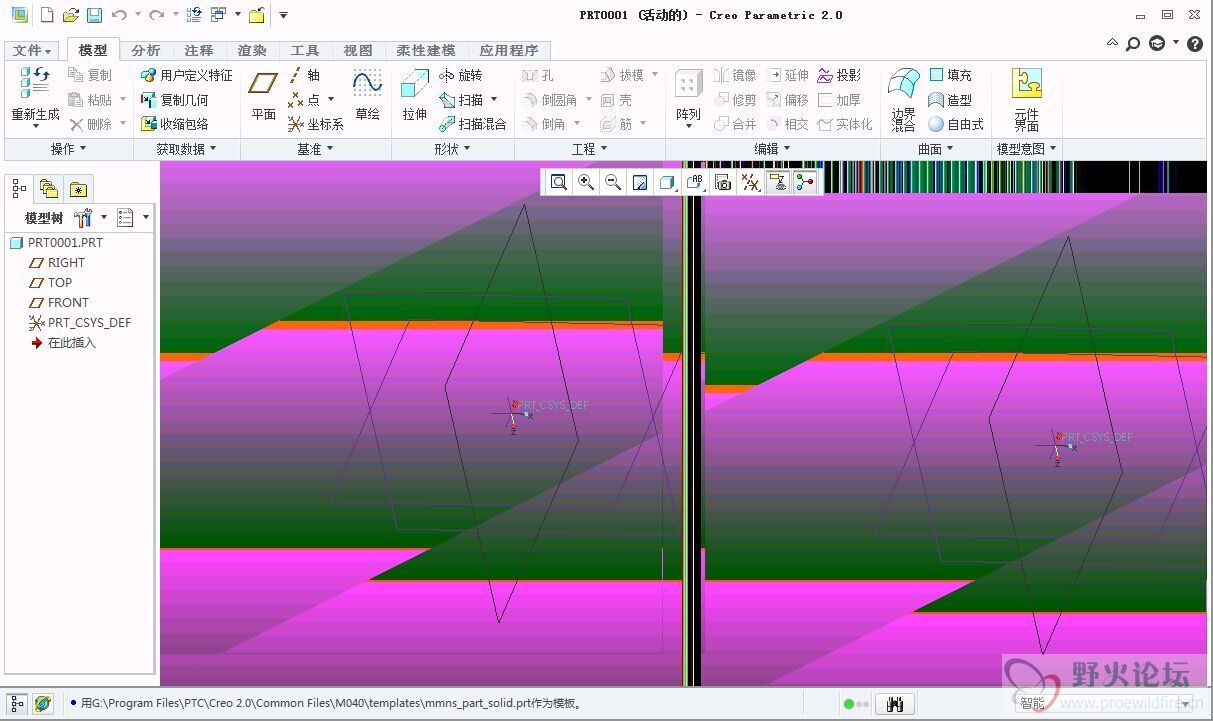The width and height of the screenshot is (1213, 721).
Task: Select the 阵列 (Pattern) tool
Action: (x=688, y=97)
